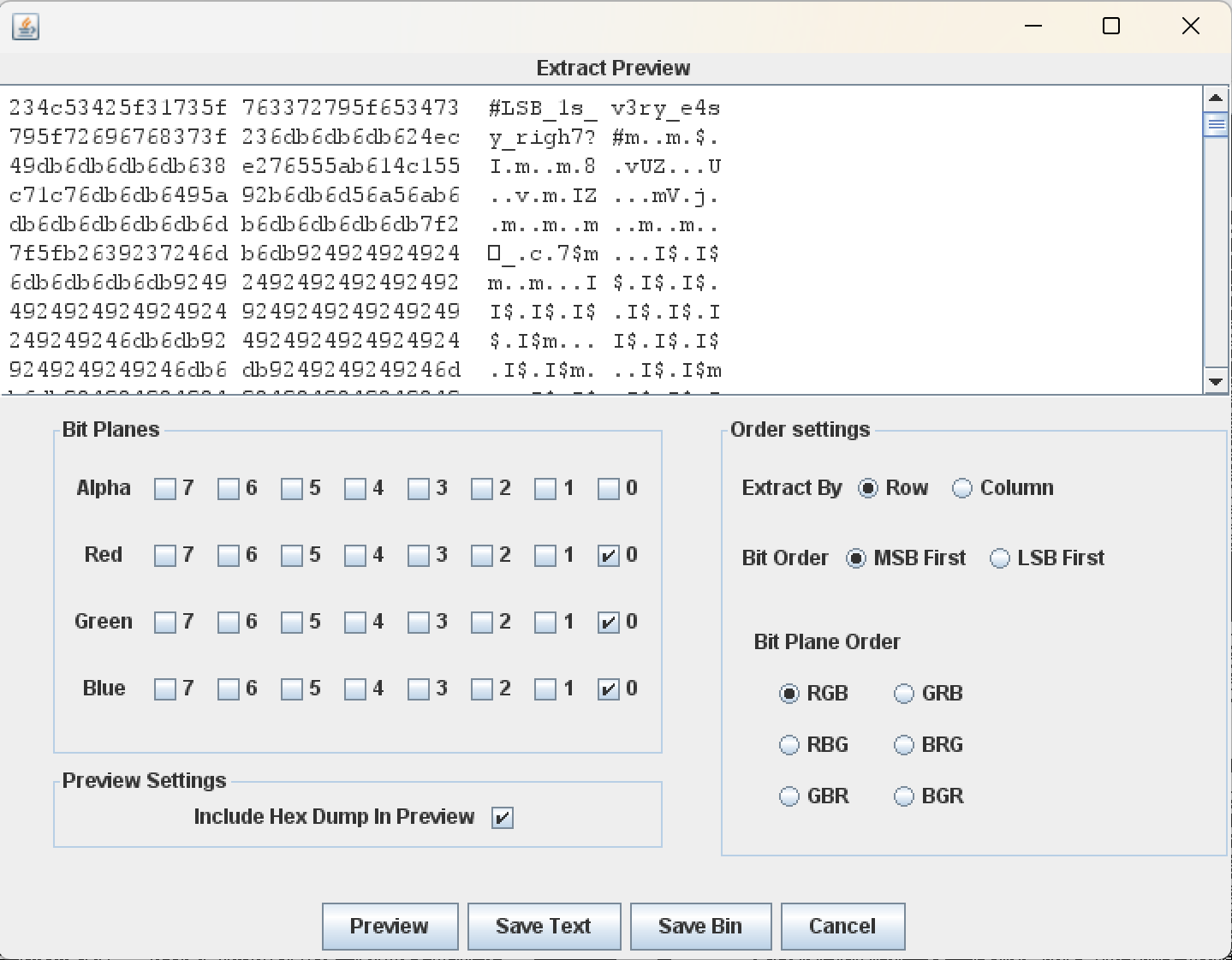This screenshot has height=960, width=1232.
Task: Click the Save Bin button
Action: tap(700, 927)
